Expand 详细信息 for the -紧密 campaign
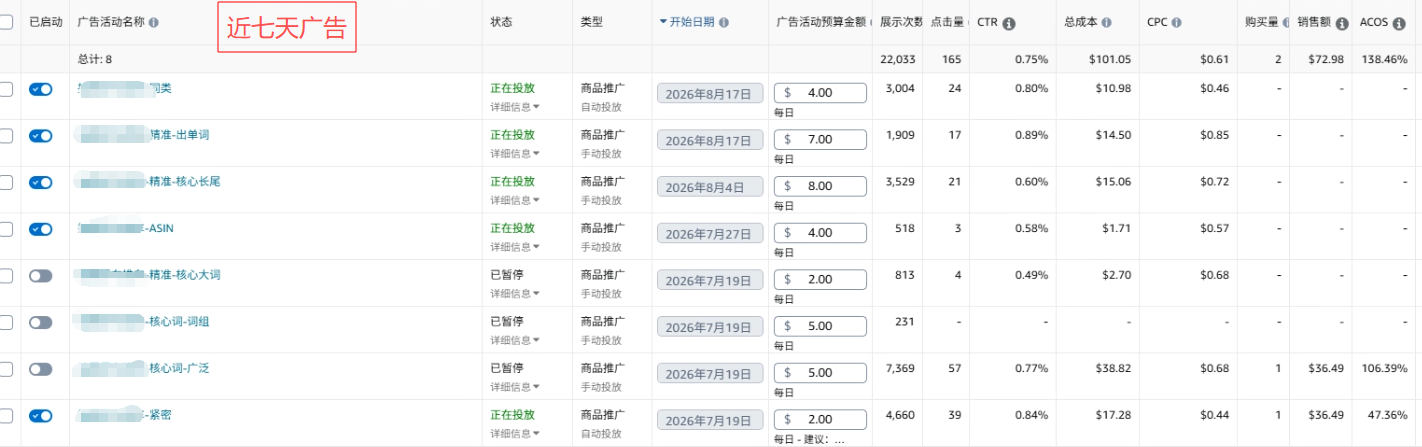This screenshot has height=447, width=1422. pos(515,433)
